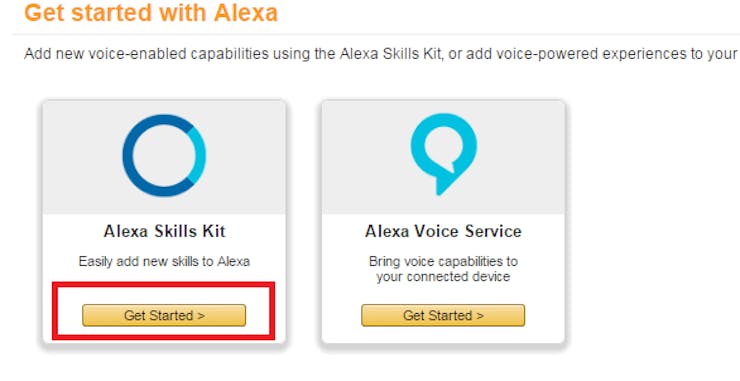Click the 'Get started with Alexa' heading
The width and height of the screenshot is (740, 381).
151,13
